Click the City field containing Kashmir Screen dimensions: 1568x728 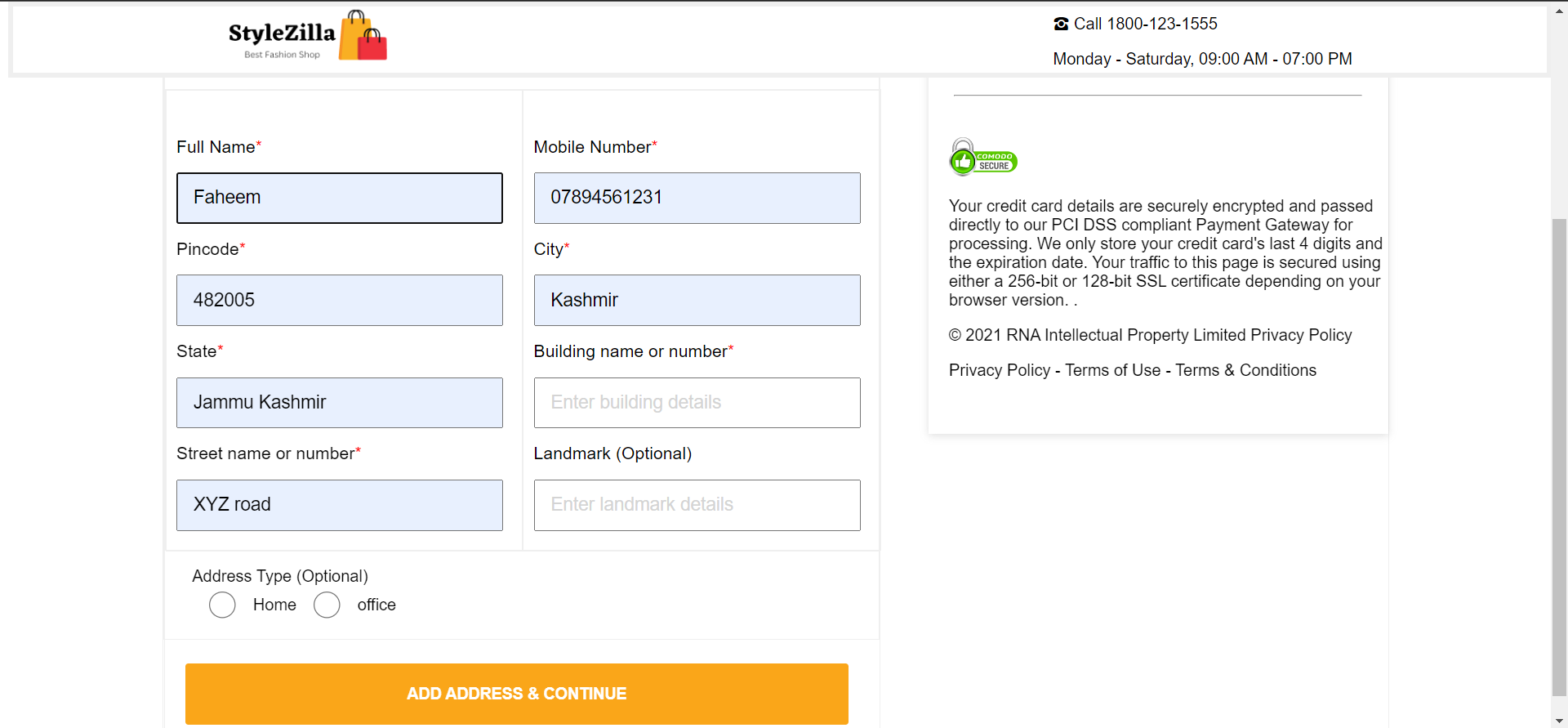point(697,300)
